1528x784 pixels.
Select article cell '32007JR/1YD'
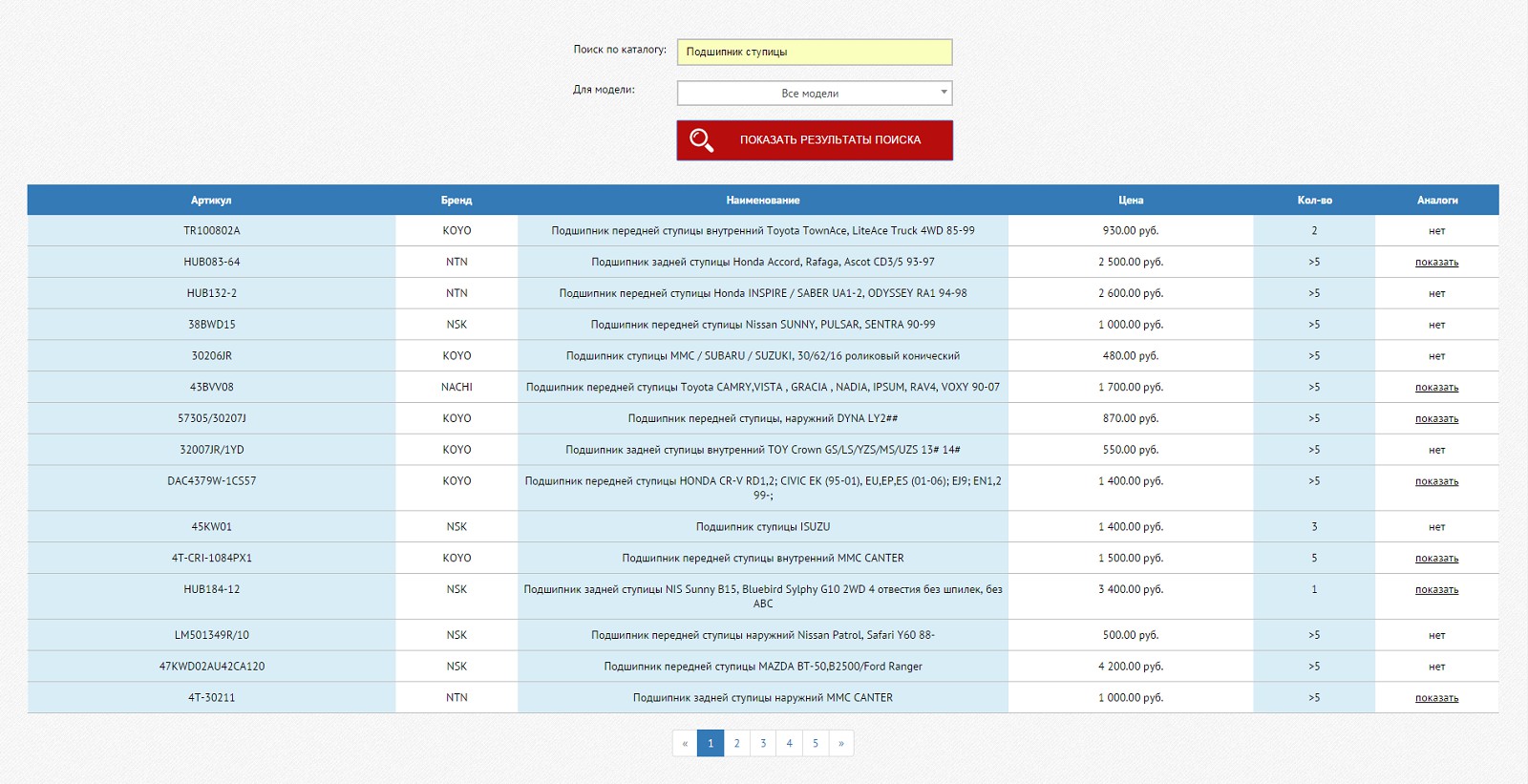pyautogui.click(x=212, y=450)
